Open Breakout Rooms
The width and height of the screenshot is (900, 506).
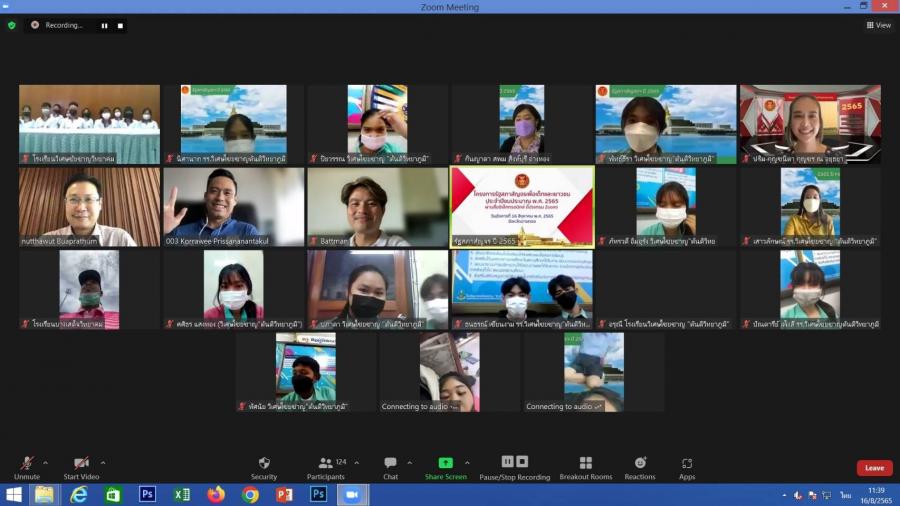586,467
